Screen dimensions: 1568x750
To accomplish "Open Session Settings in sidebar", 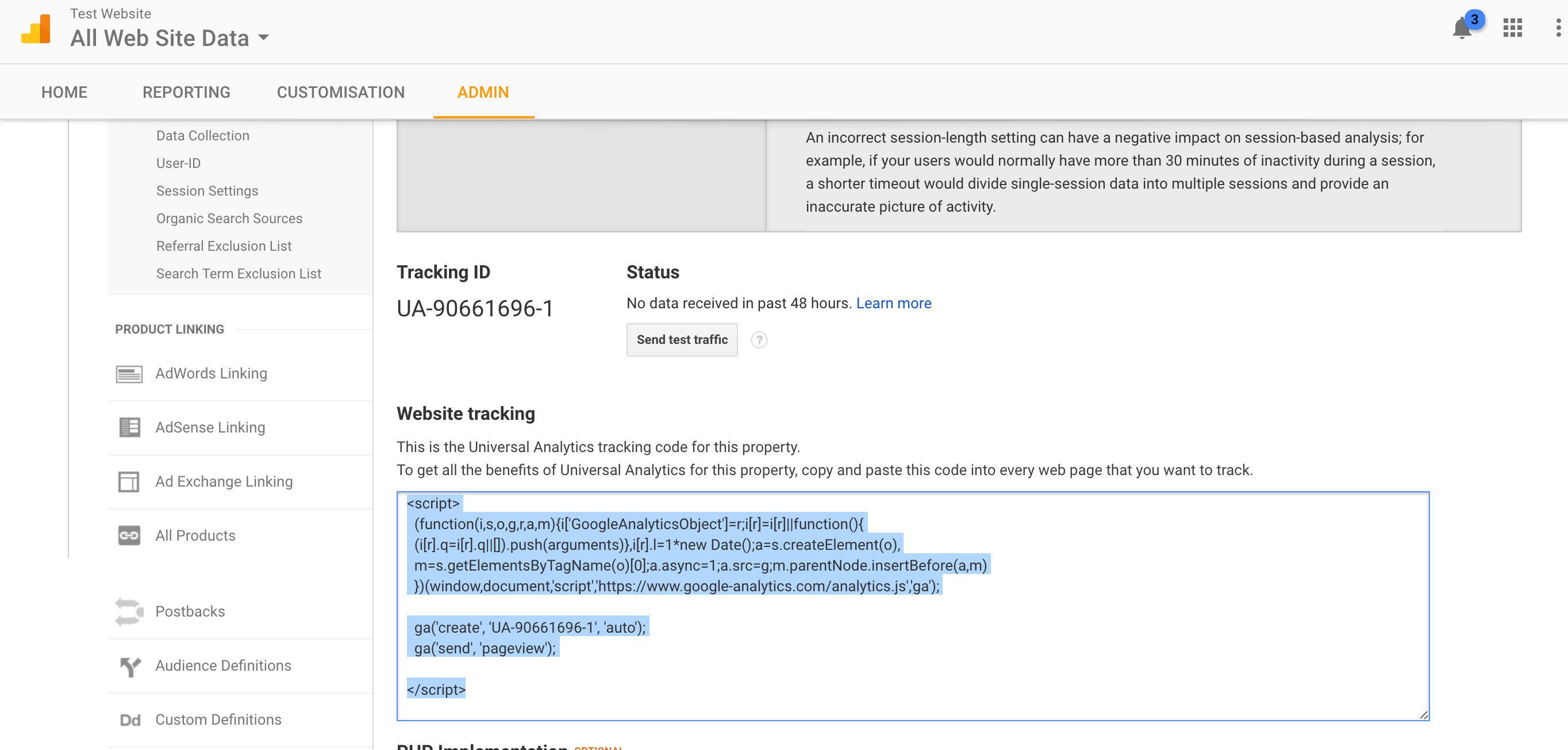I will click(207, 191).
